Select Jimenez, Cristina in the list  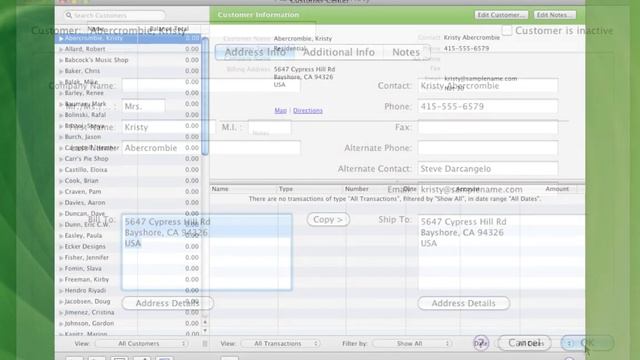[128, 313]
